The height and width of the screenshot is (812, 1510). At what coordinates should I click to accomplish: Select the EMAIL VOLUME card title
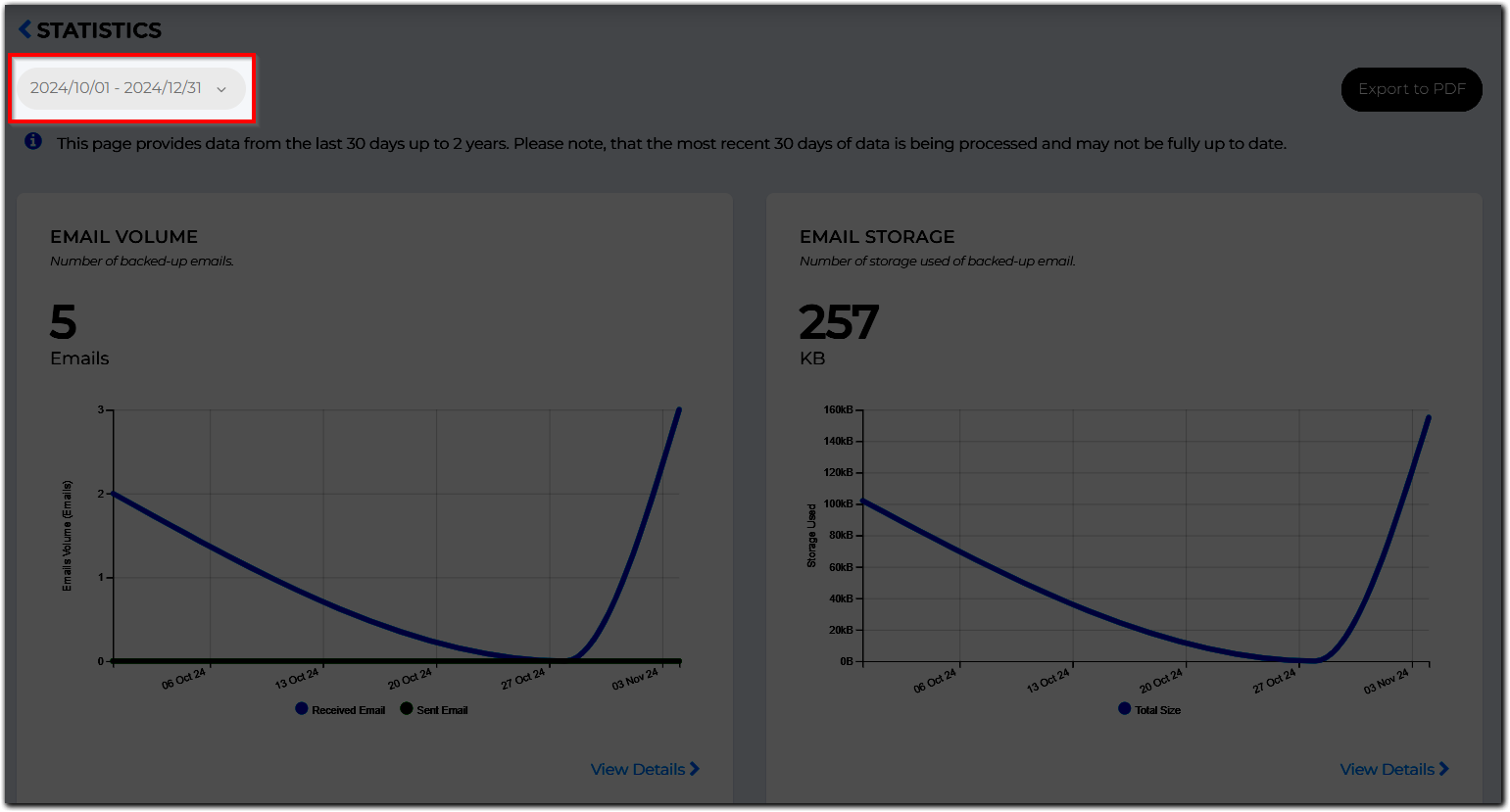[122, 236]
